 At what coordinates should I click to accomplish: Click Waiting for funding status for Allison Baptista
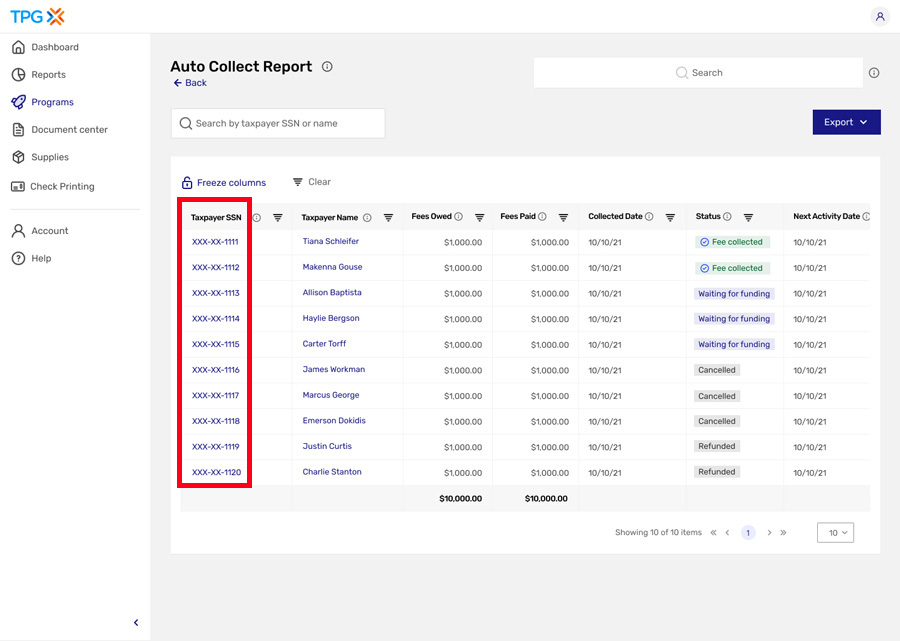(734, 294)
